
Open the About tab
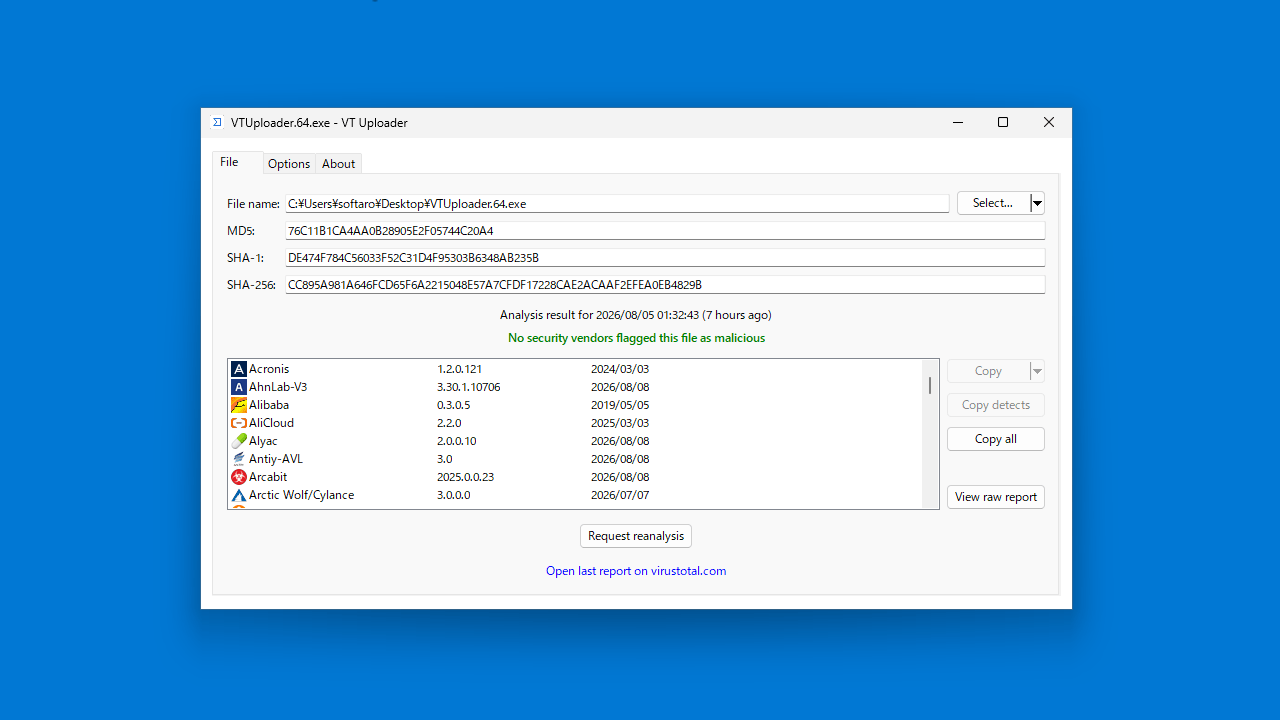[339, 164]
